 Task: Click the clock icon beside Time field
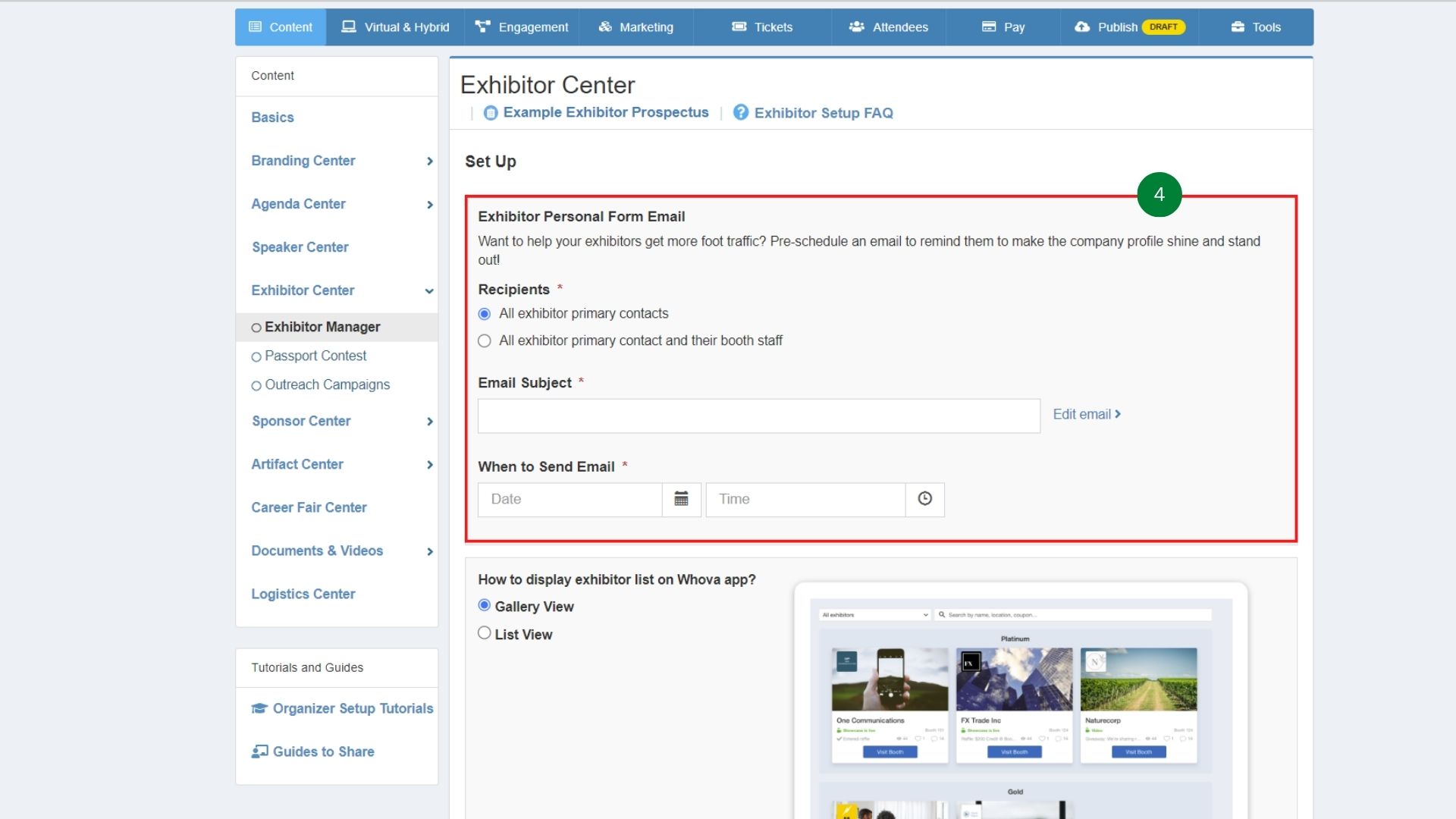(924, 499)
